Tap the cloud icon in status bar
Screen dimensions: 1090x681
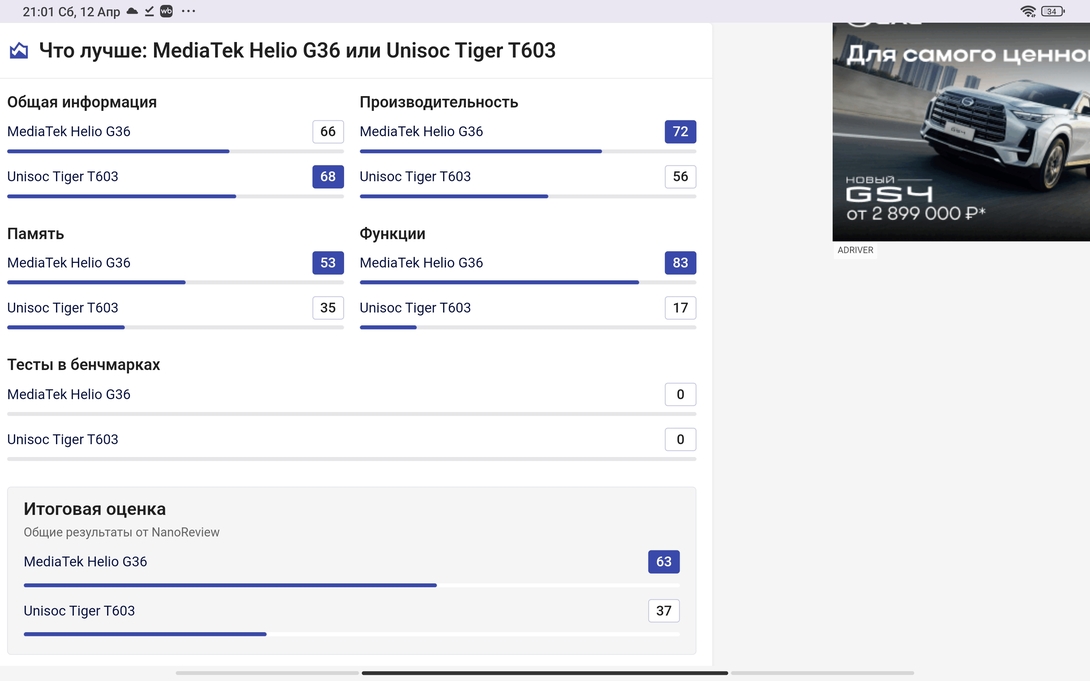132,11
